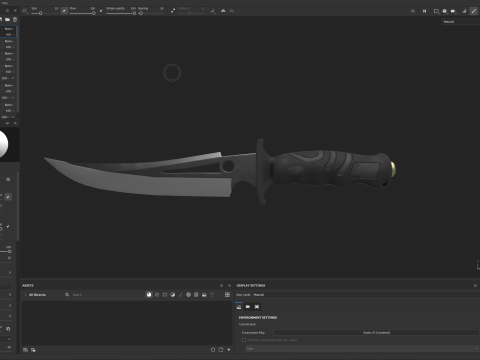This screenshot has height=360, width=480.
Task: Click the white sphere brush preview thumbnail
Action: (x=3, y=144)
